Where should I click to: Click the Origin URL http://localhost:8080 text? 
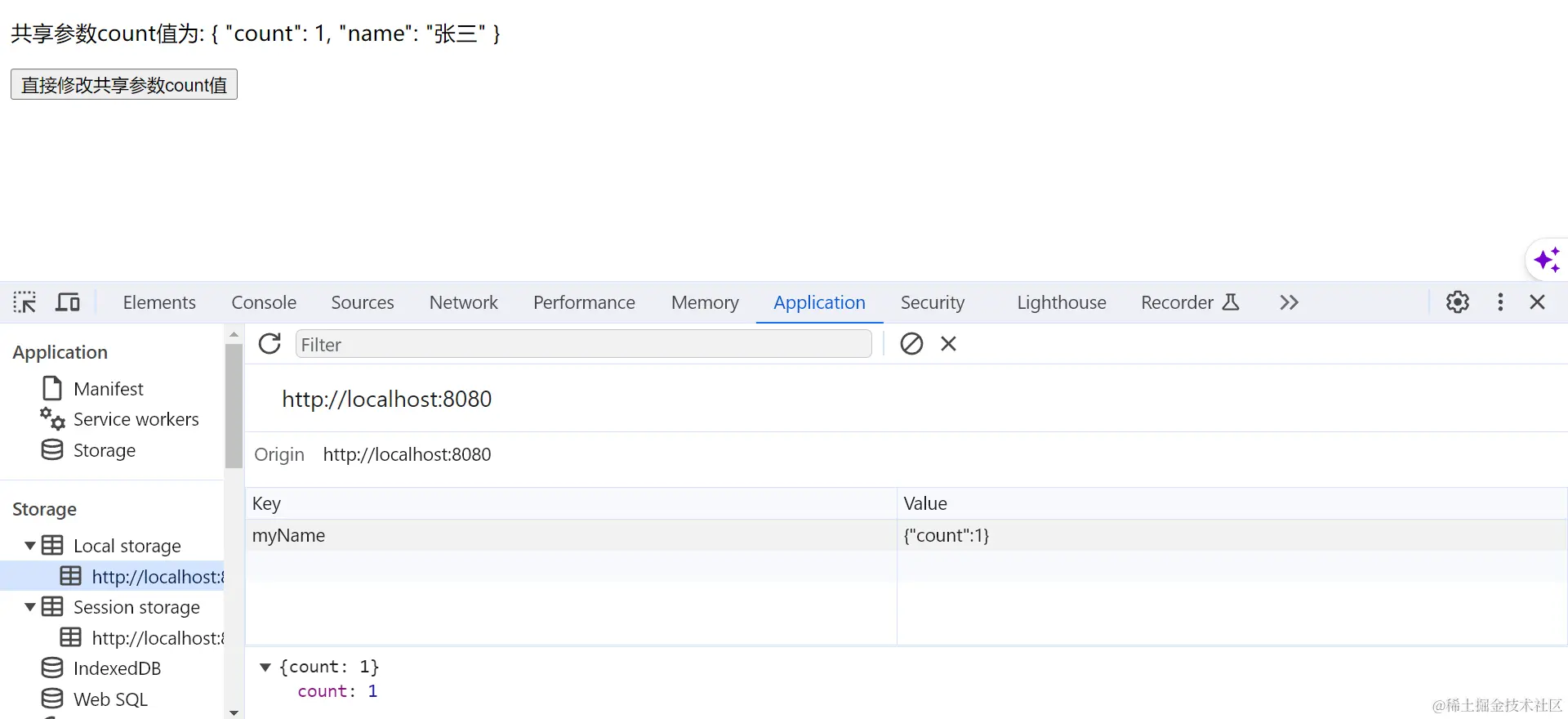click(x=407, y=454)
